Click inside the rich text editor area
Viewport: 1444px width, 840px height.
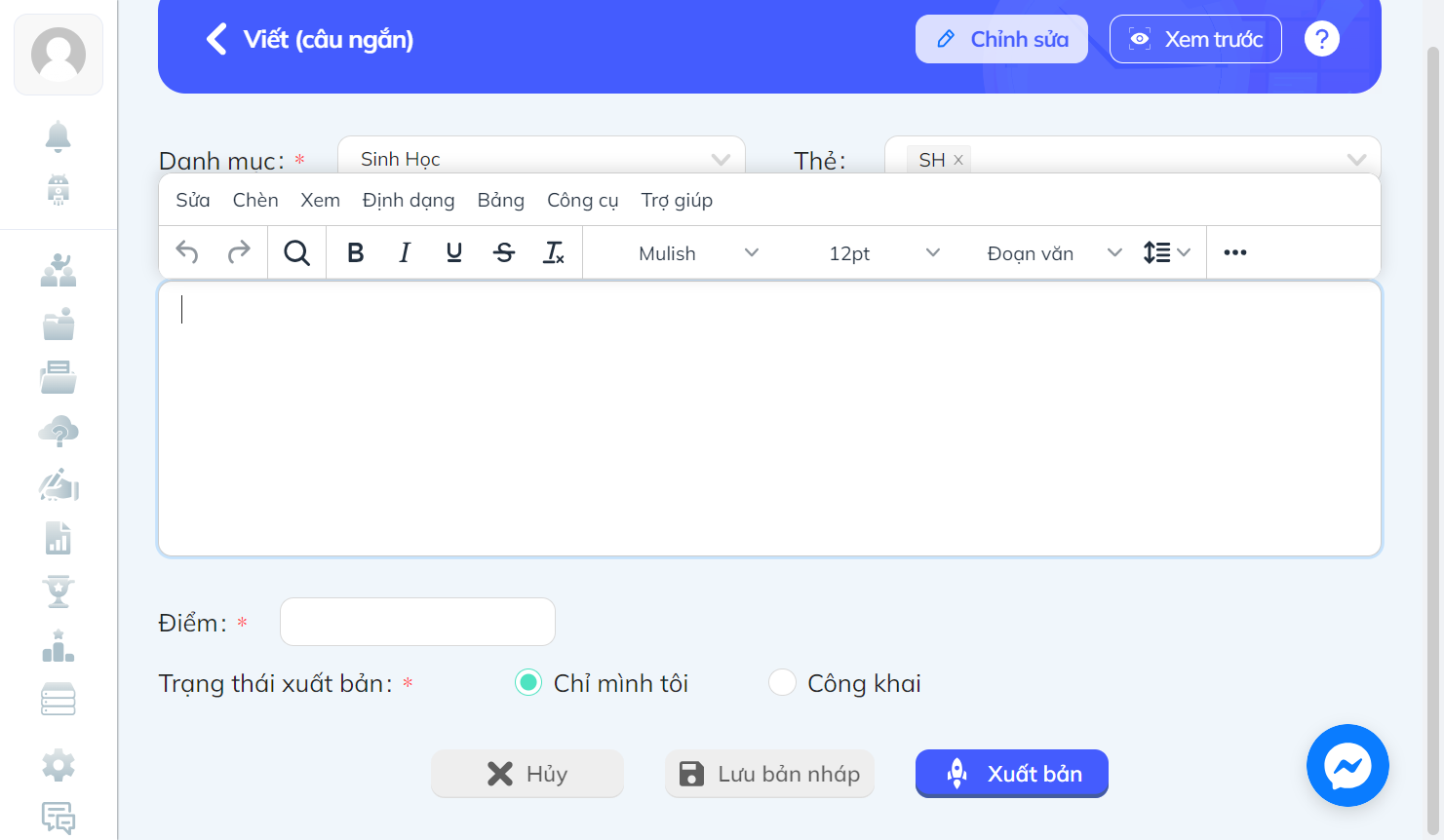(x=769, y=419)
